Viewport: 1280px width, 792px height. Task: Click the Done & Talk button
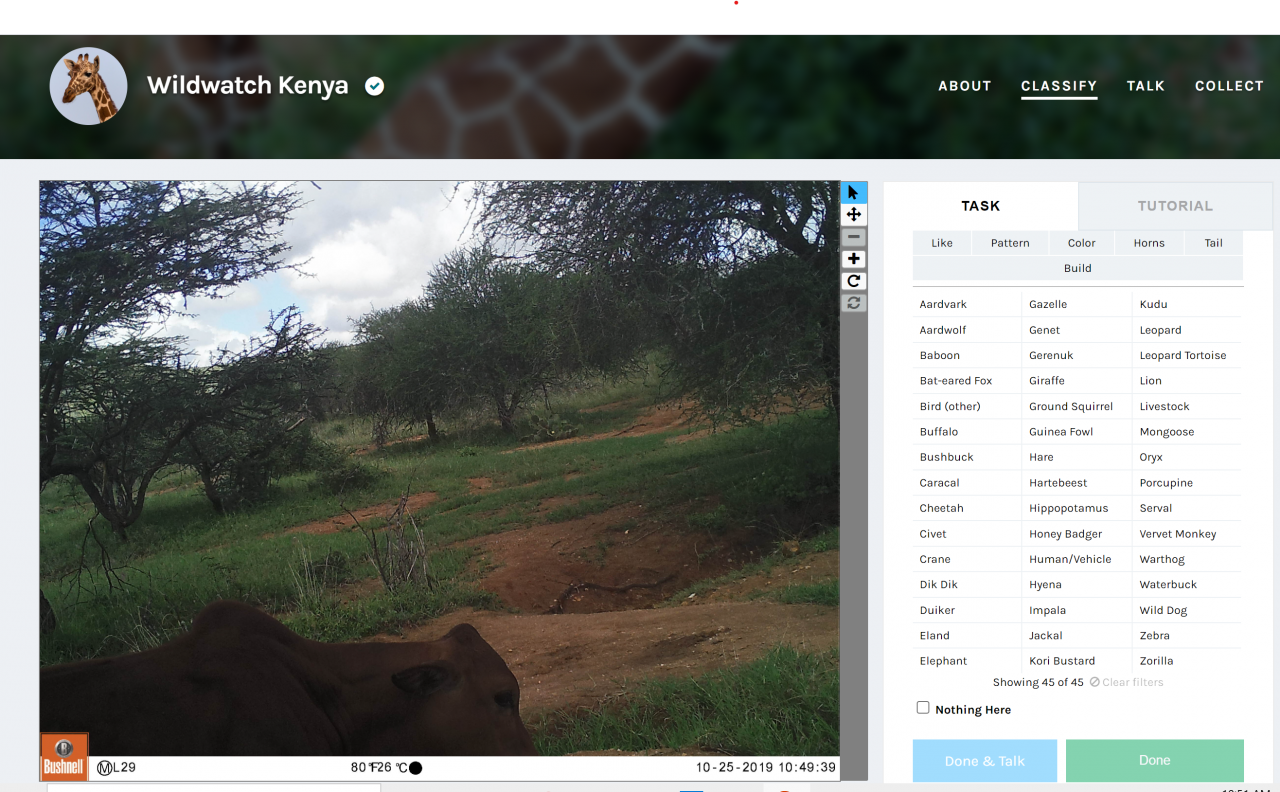click(x=985, y=760)
